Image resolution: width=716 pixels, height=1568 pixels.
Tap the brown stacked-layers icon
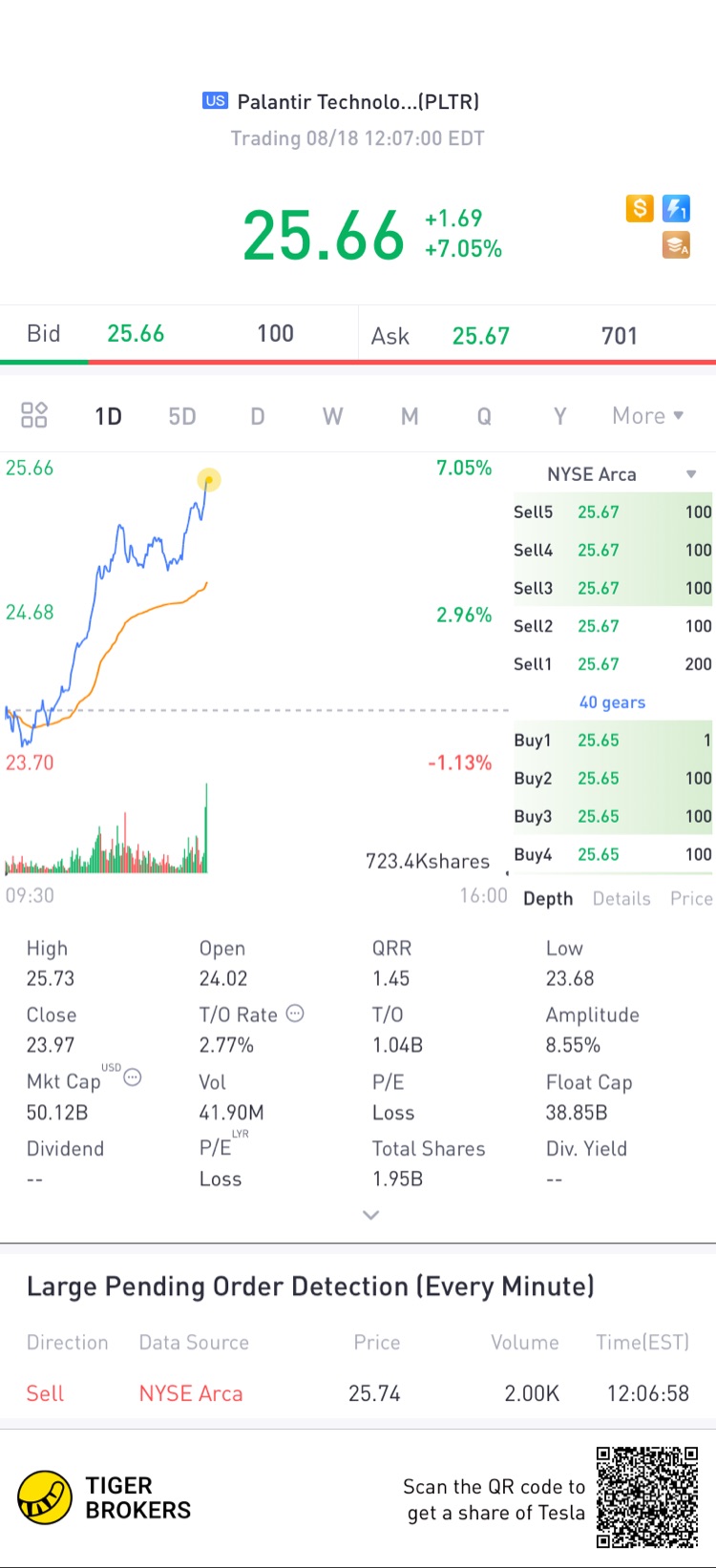[x=676, y=245]
